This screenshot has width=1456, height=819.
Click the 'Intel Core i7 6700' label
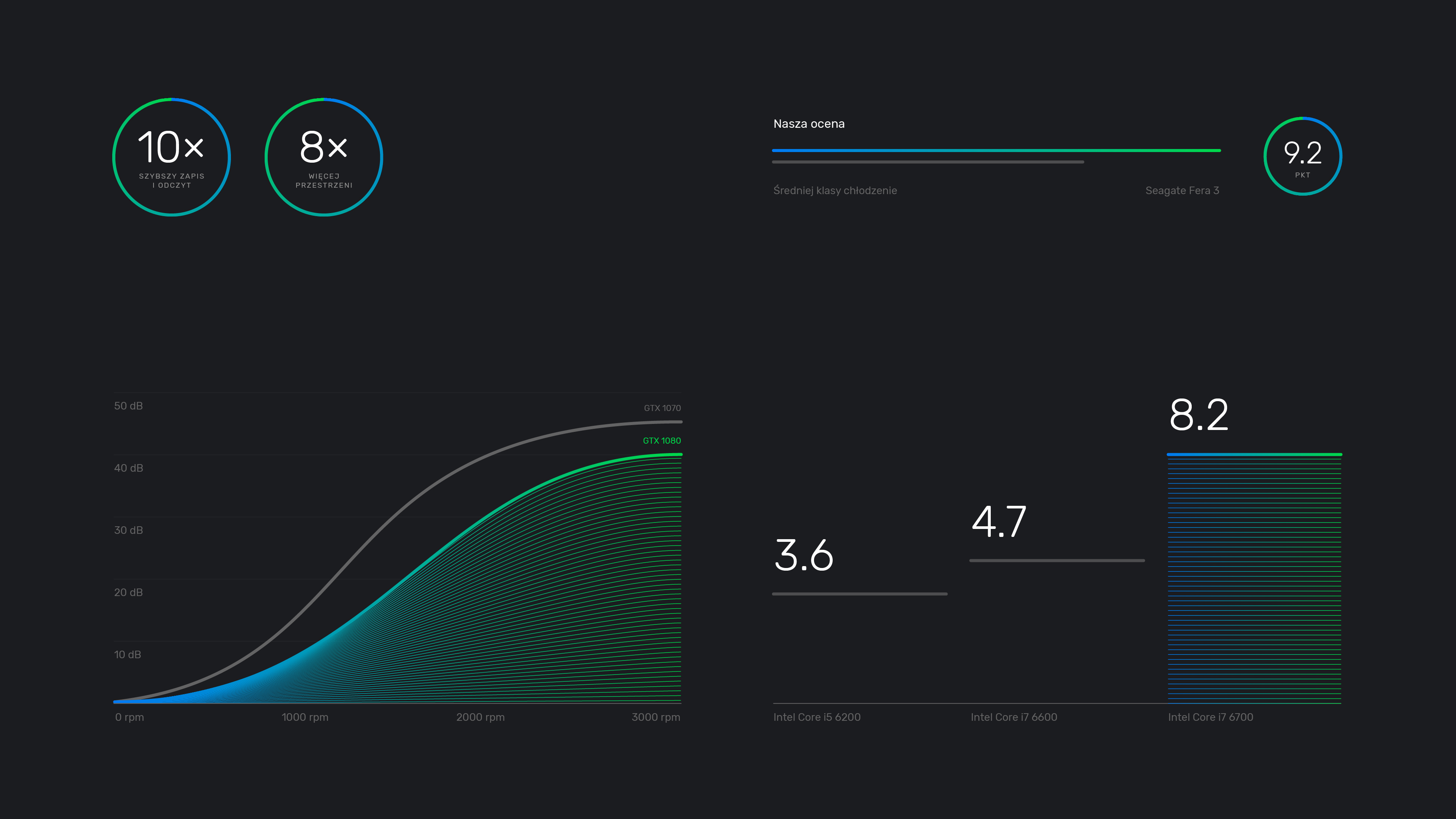click(x=1210, y=717)
